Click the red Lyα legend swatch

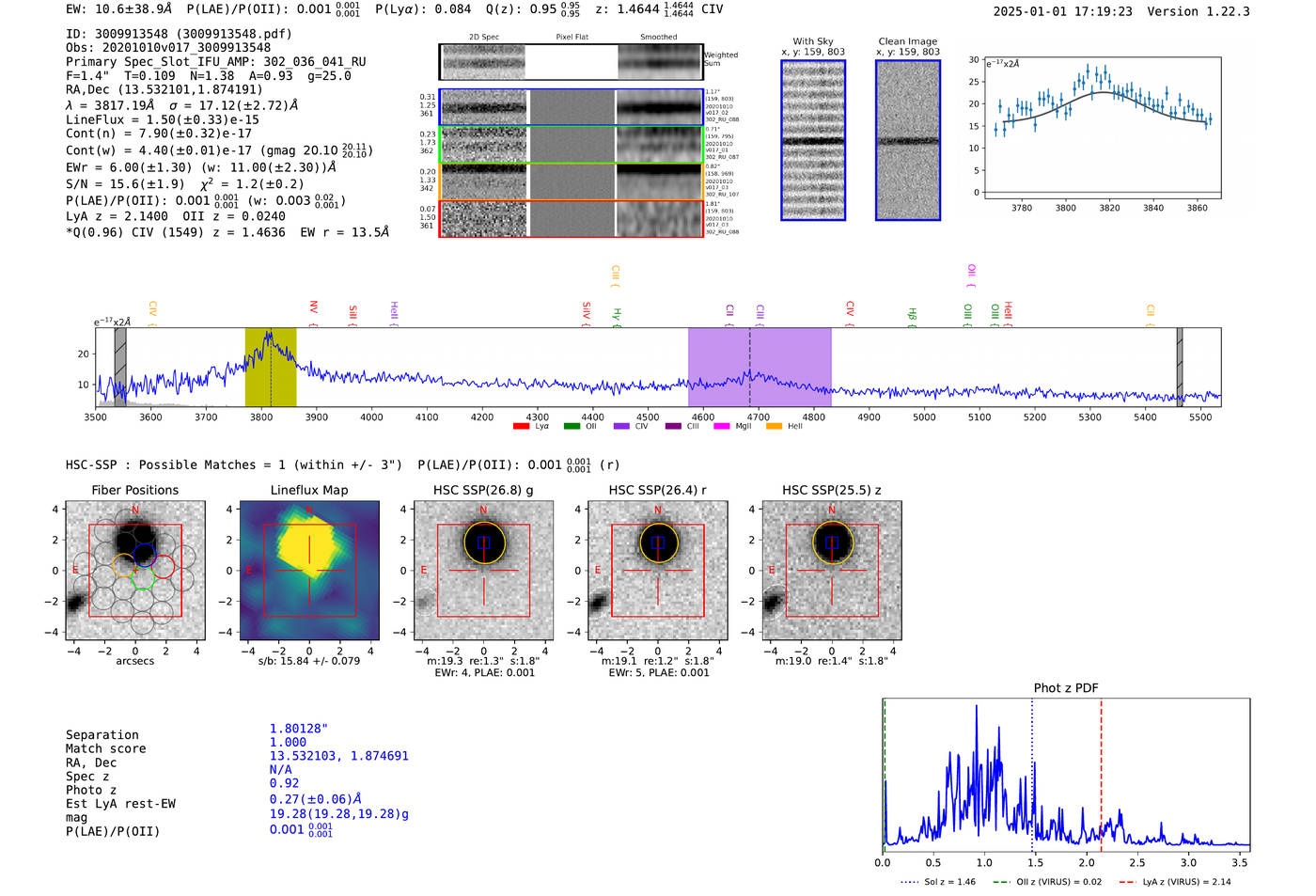(x=521, y=426)
